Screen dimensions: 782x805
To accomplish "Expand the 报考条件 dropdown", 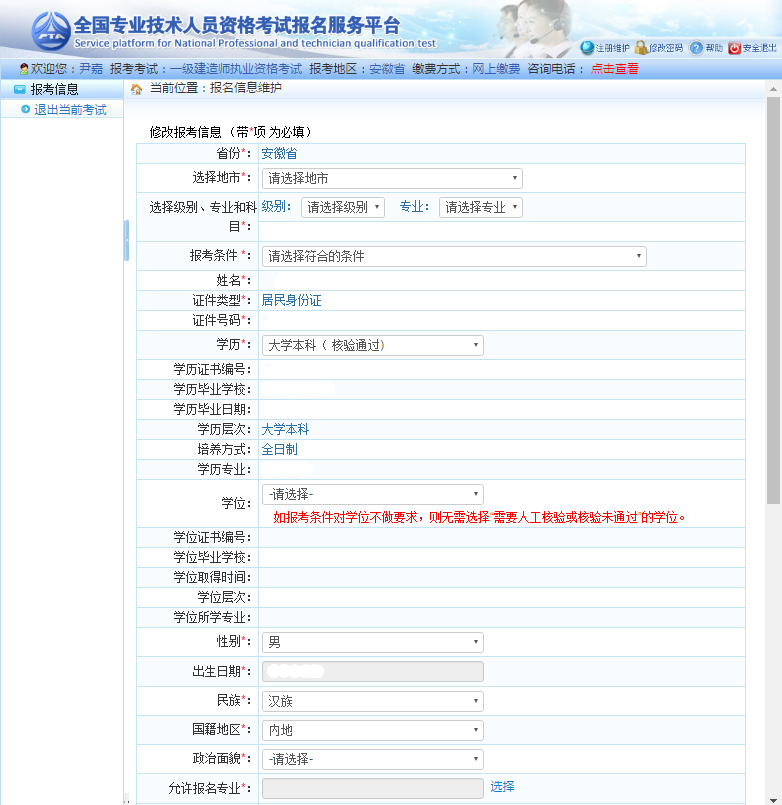I will [x=453, y=256].
